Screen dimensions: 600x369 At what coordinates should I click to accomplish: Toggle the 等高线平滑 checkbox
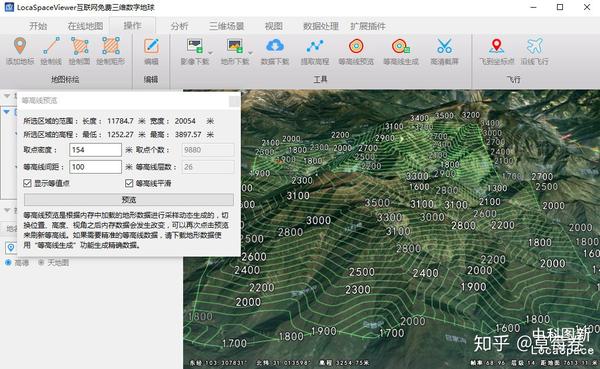[x=129, y=183]
